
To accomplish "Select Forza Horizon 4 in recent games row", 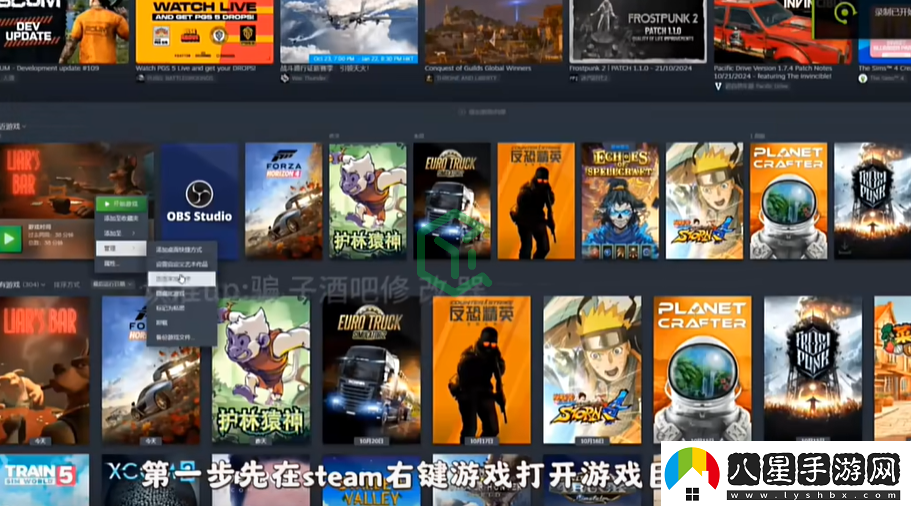I will click(x=284, y=201).
